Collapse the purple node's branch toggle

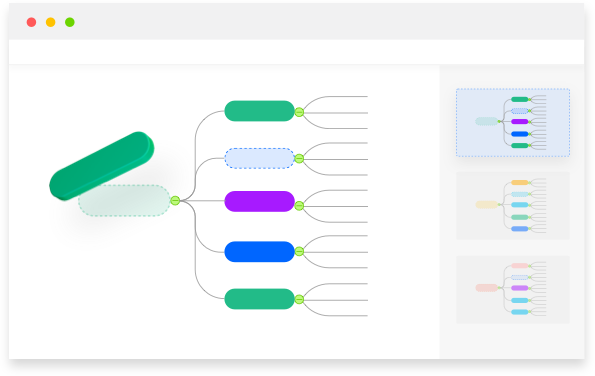pos(299,206)
